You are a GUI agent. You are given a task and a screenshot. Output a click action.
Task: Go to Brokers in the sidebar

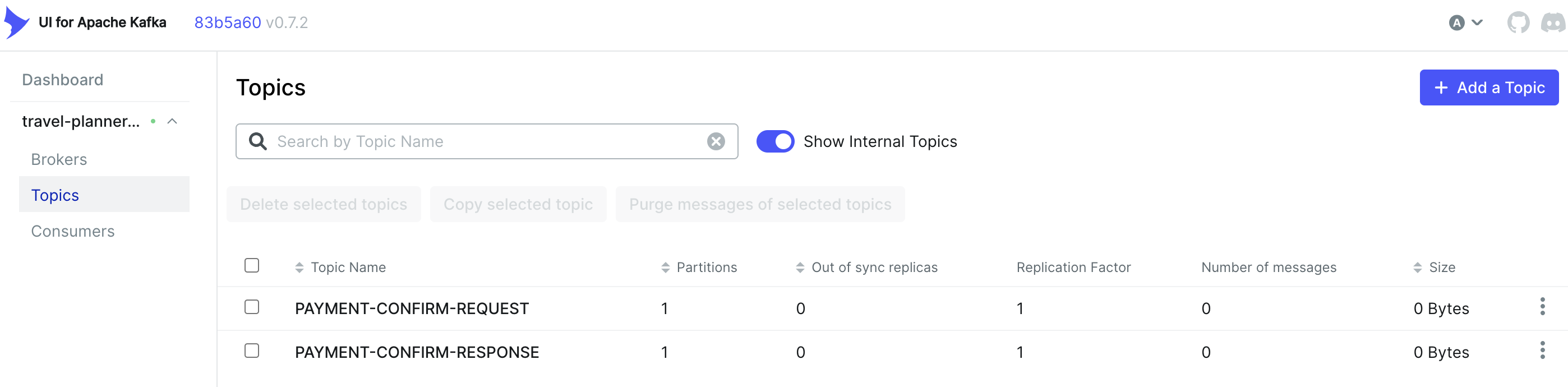click(59, 160)
